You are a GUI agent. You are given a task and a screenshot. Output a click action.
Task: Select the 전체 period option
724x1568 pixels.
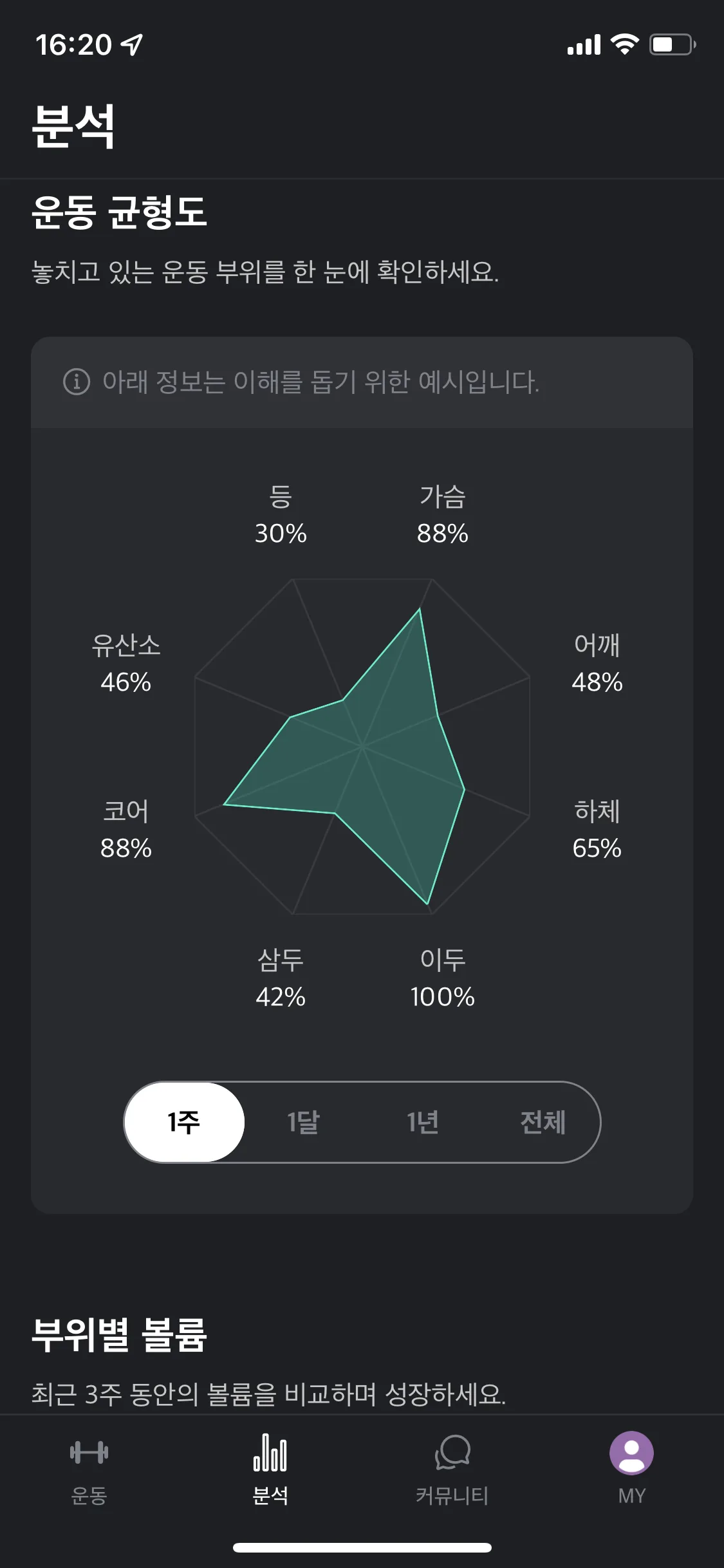(543, 1122)
